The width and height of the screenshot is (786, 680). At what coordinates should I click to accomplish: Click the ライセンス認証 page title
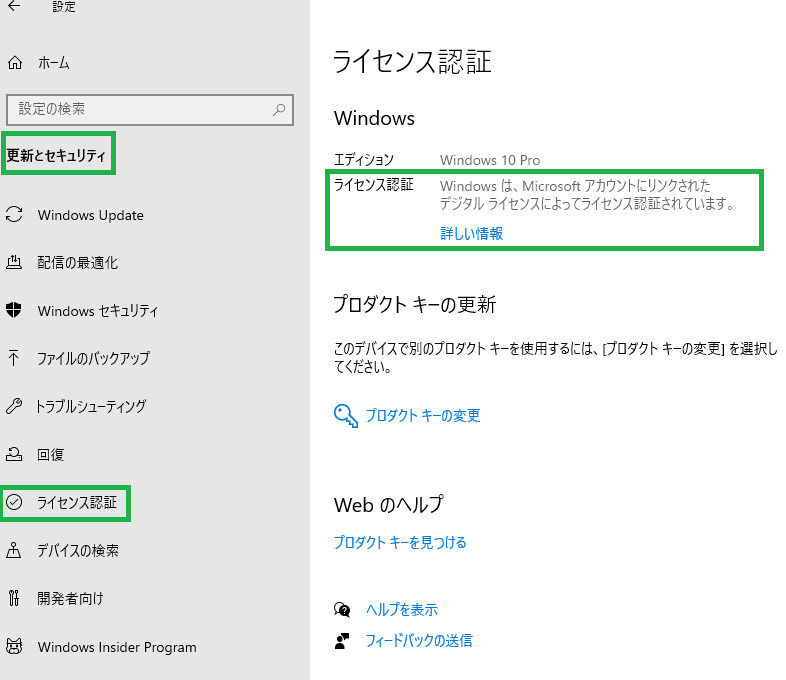[412, 62]
